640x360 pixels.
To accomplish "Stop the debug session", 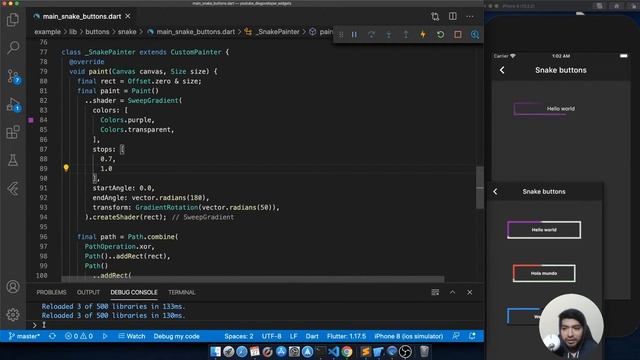I will coord(458,35).
